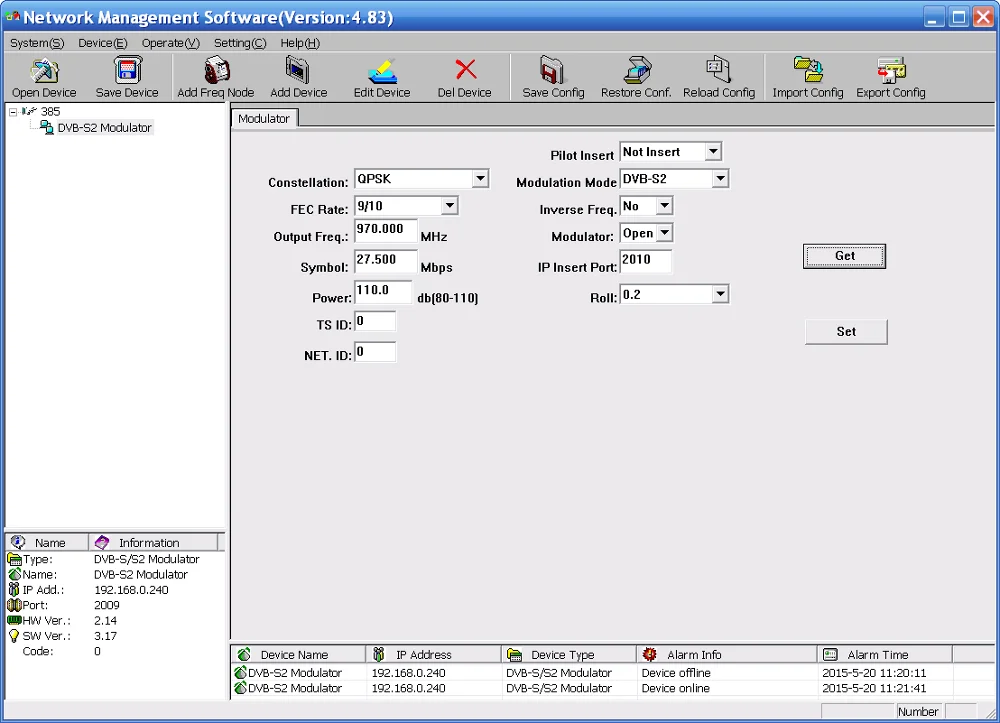Click the Add Device toolbar icon
The width and height of the screenshot is (1000, 723).
point(298,70)
